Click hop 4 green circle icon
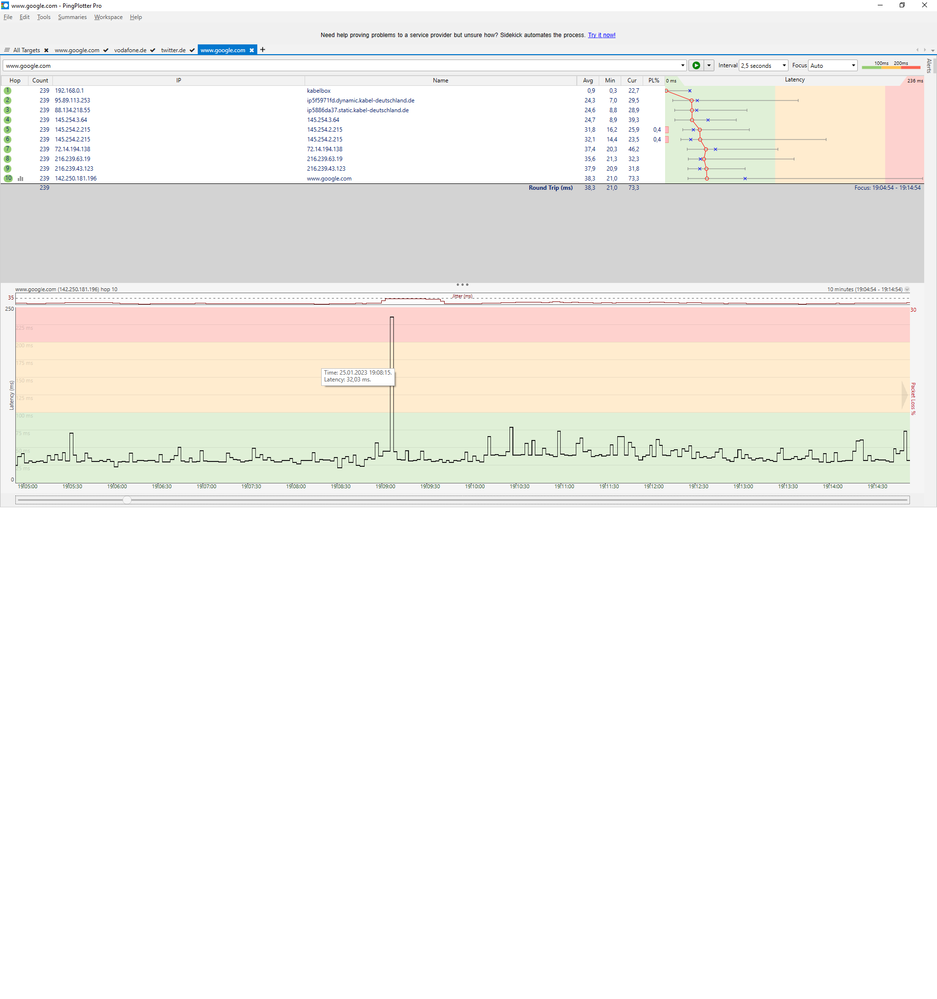The image size is (937, 999). pos(8,120)
